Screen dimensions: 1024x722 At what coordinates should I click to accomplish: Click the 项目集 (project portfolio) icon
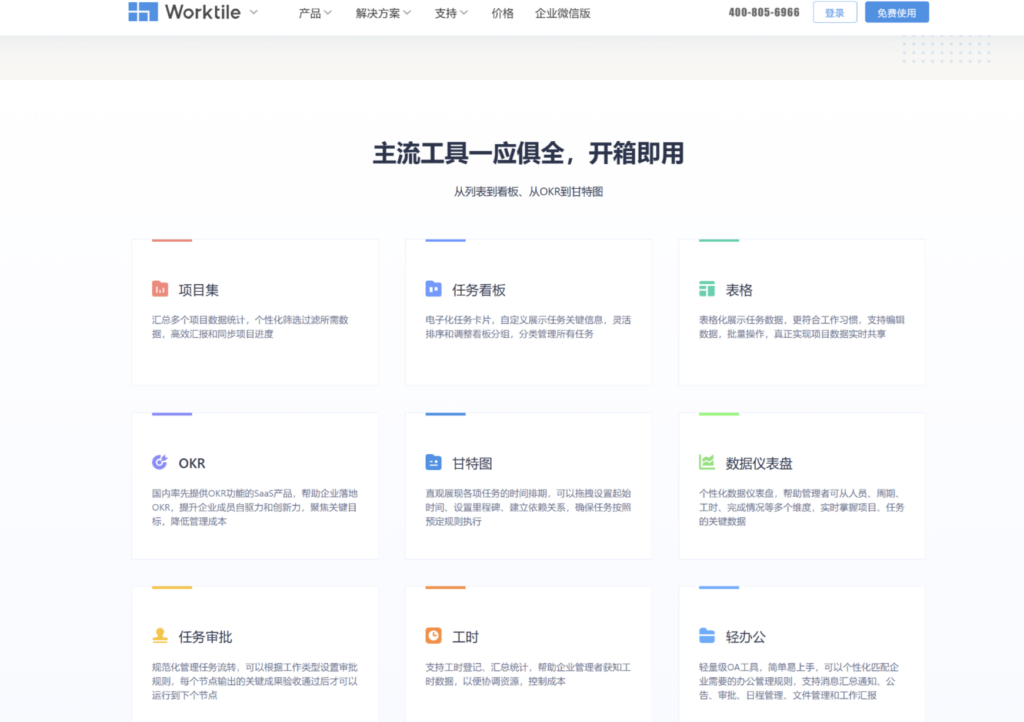[x=160, y=289]
